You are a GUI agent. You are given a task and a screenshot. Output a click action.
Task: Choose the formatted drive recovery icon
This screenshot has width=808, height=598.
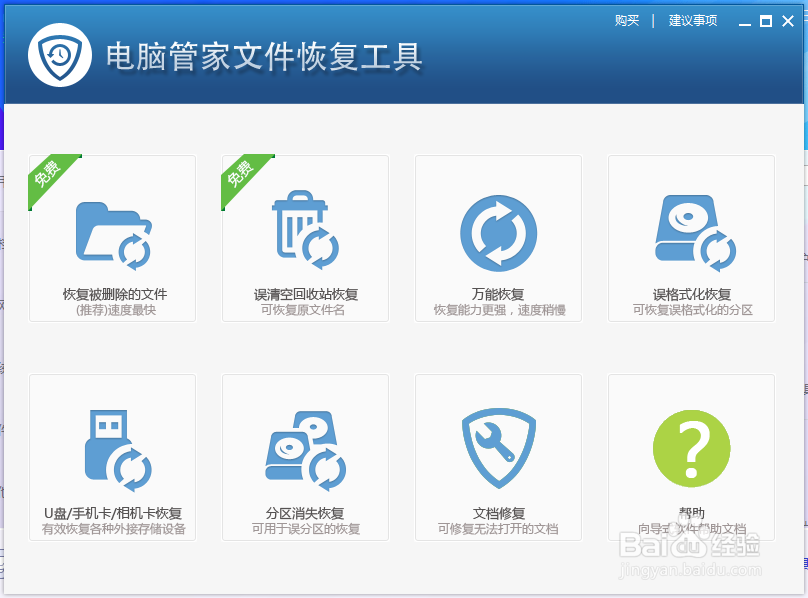[x=695, y=233]
